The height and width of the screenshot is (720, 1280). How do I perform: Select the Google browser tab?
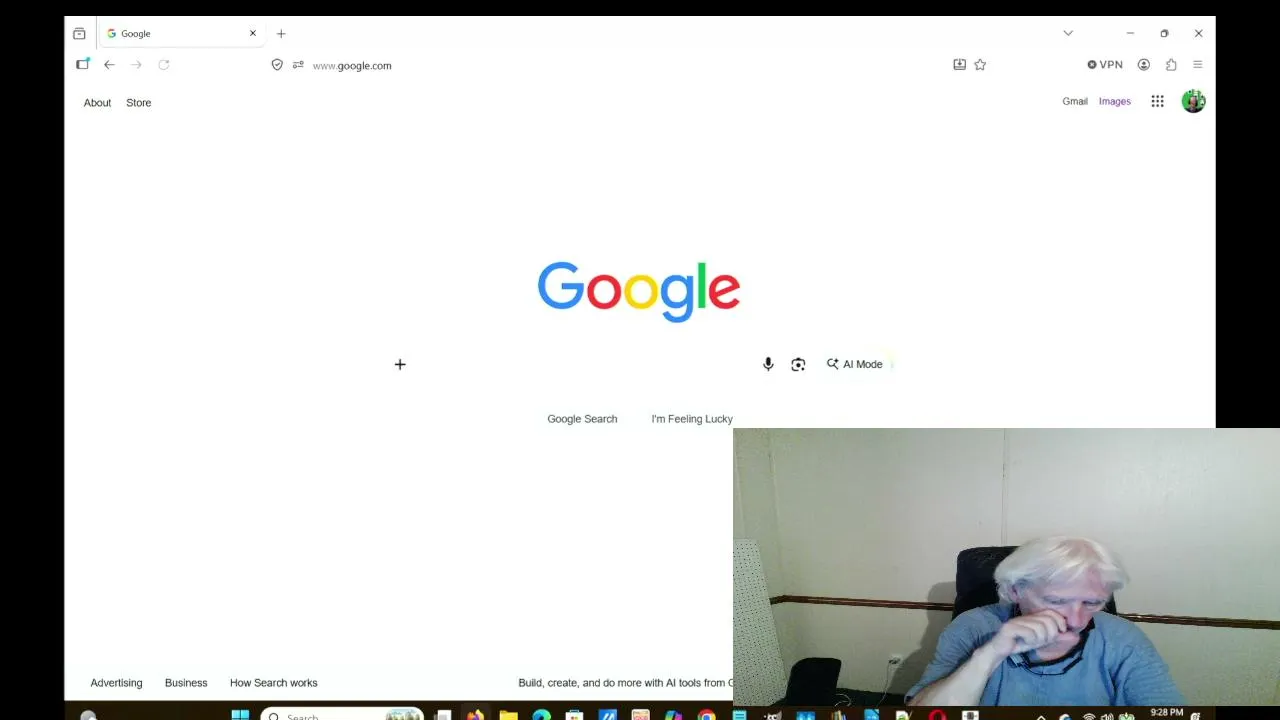pos(181,33)
